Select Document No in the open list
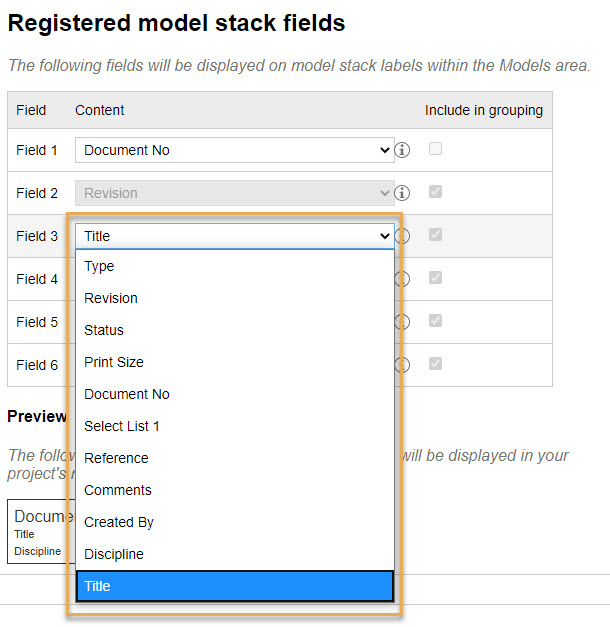Viewport: 610px width, 627px height. (x=235, y=394)
